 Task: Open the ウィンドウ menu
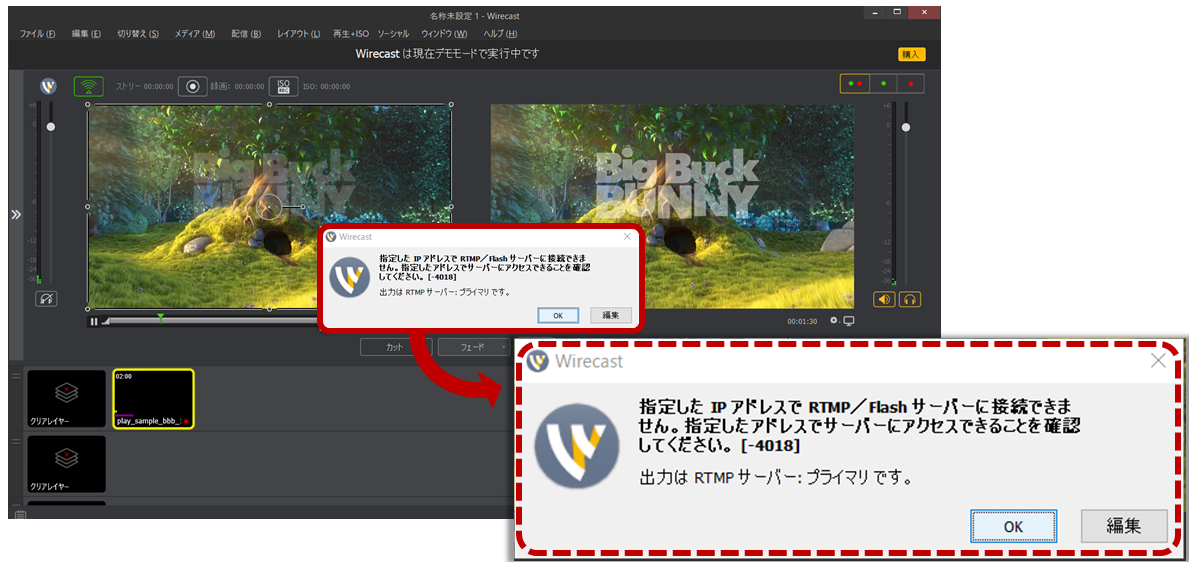pos(444,34)
